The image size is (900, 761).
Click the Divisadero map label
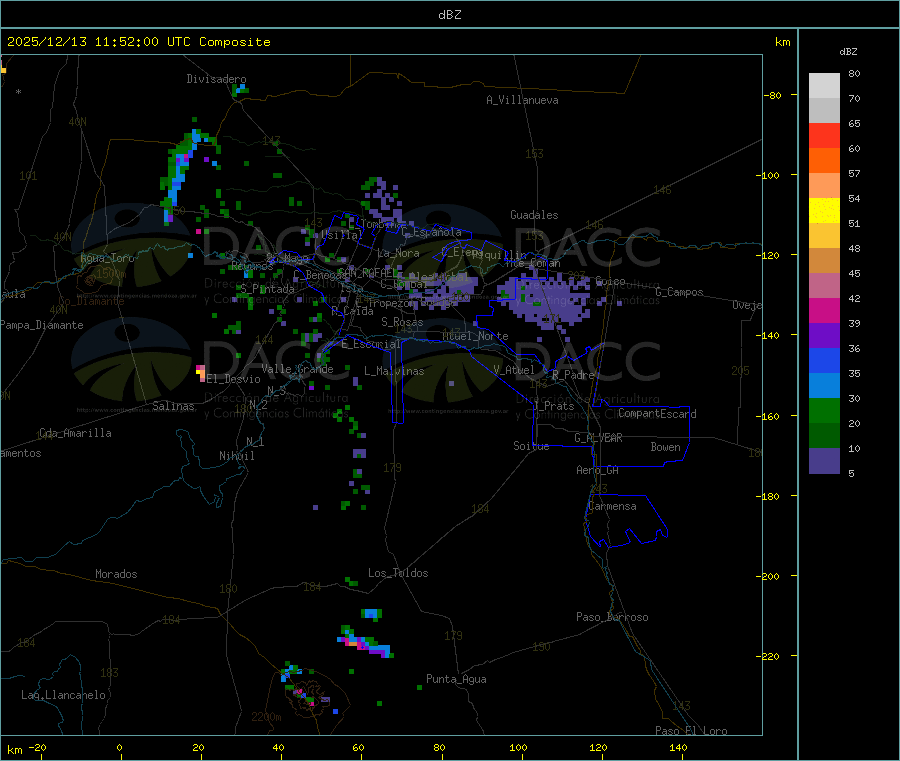coord(216,79)
